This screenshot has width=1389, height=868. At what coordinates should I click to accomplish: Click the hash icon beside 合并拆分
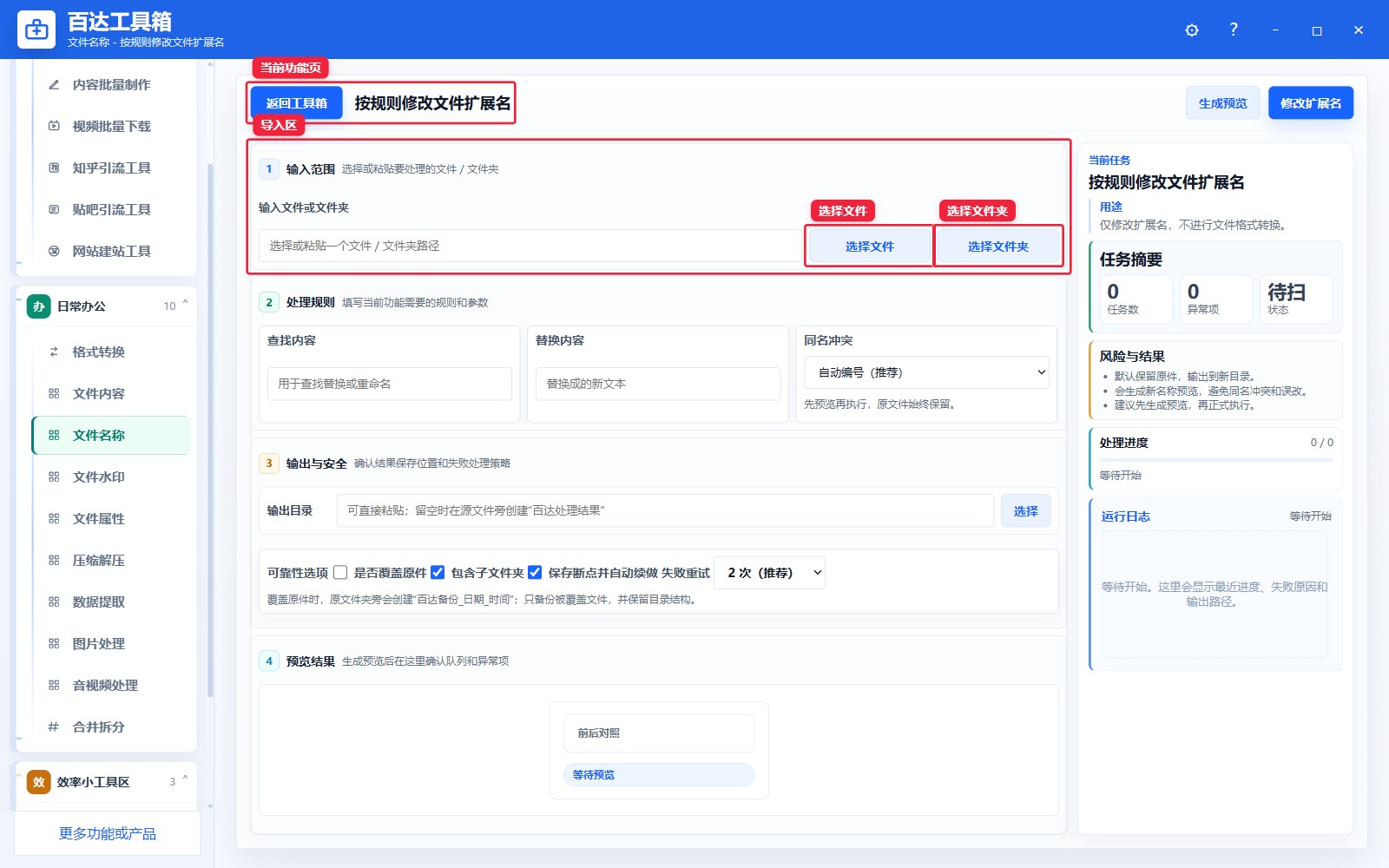click(54, 727)
